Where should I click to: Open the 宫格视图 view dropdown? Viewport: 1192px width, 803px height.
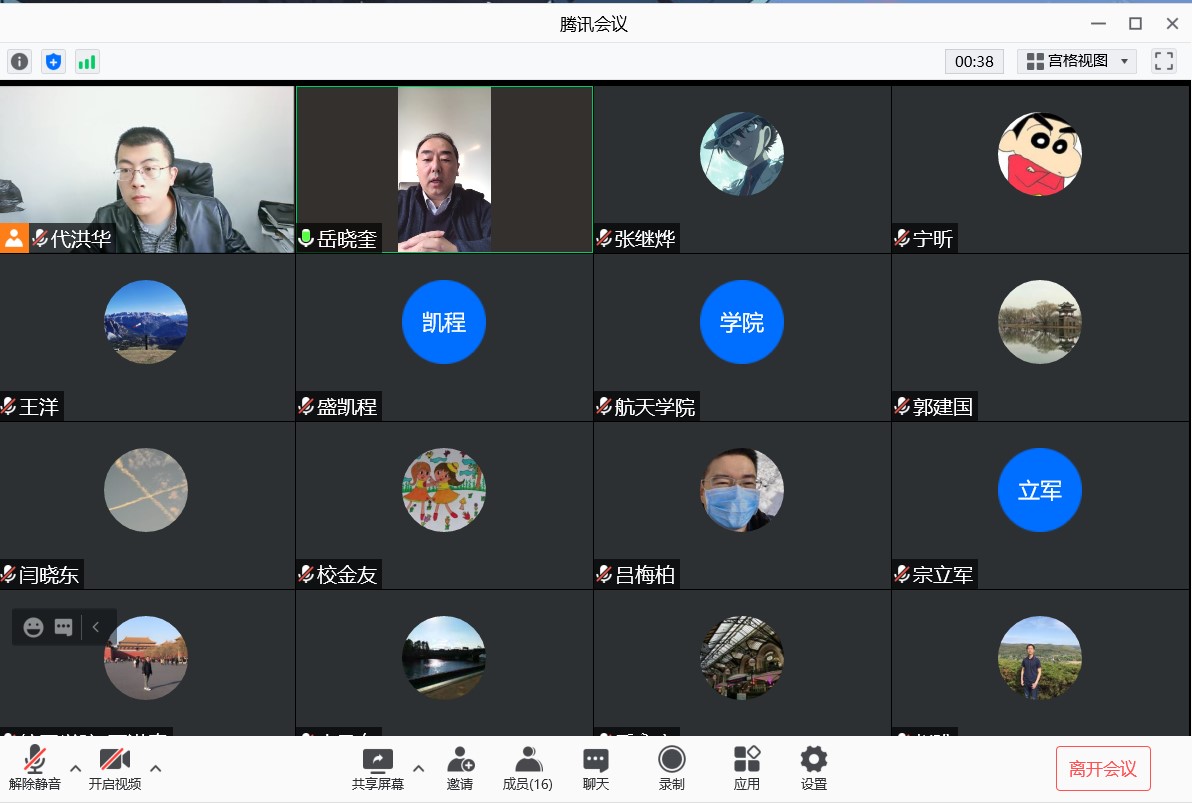pyautogui.click(x=1077, y=61)
